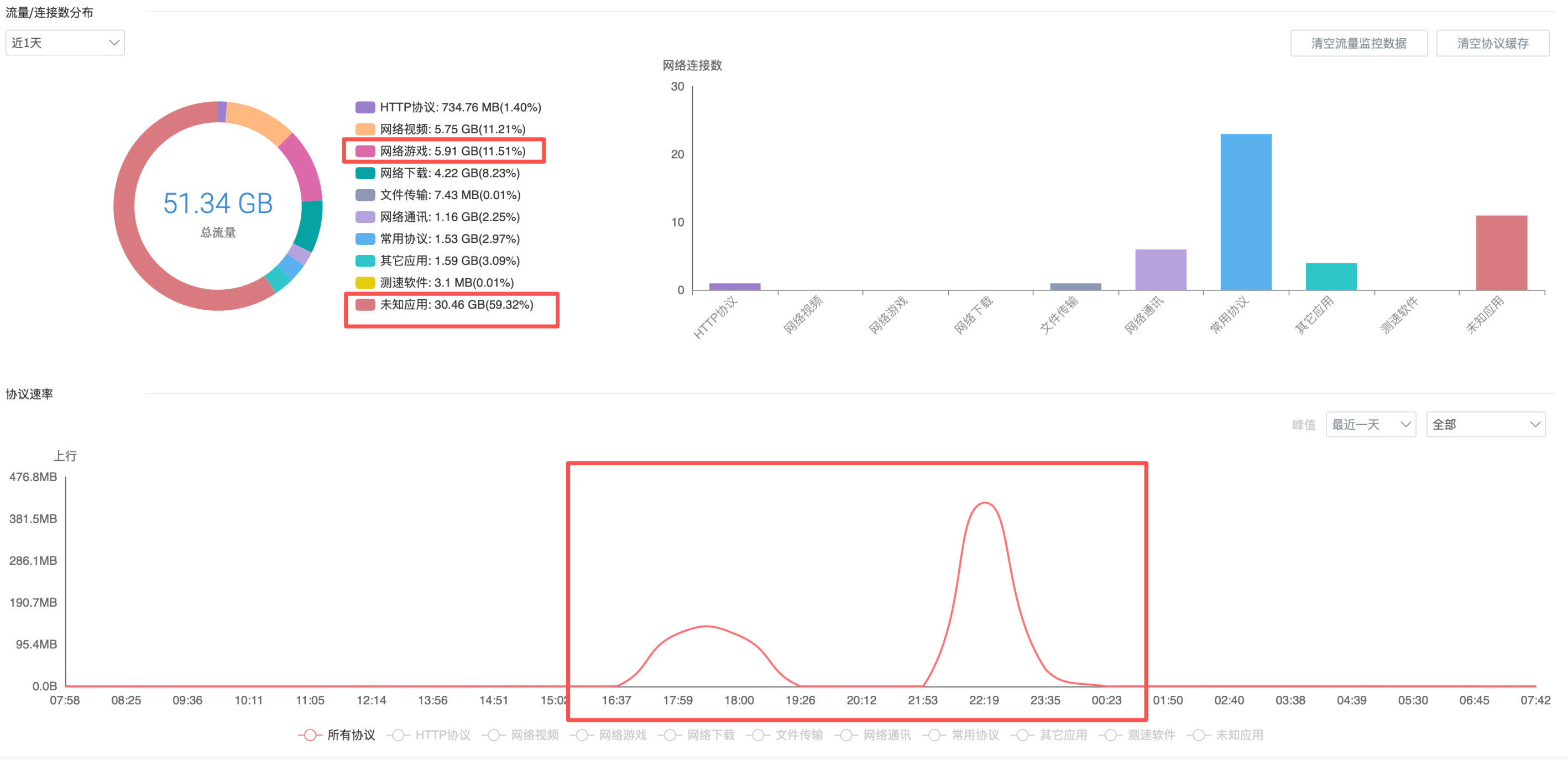1568x760 pixels.
Task: Click the 测速软件 legend marker at the bottom
Action: click(x=1110, y=735)
